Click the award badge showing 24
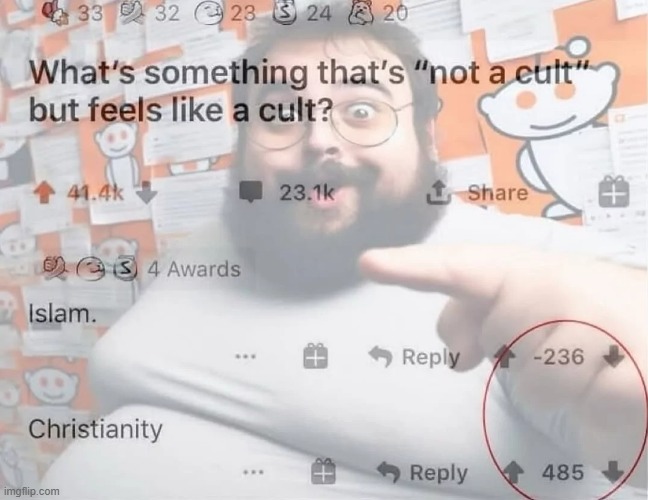Screen dimensions: 648x500 pyautogui.click(x=303, y=14)
